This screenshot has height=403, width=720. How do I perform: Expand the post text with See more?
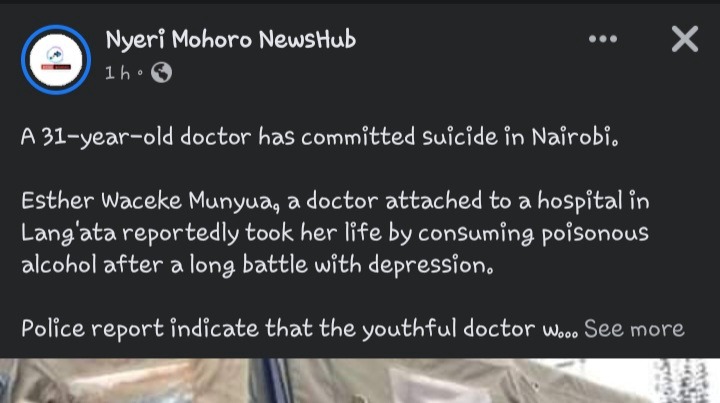[634, 329]
